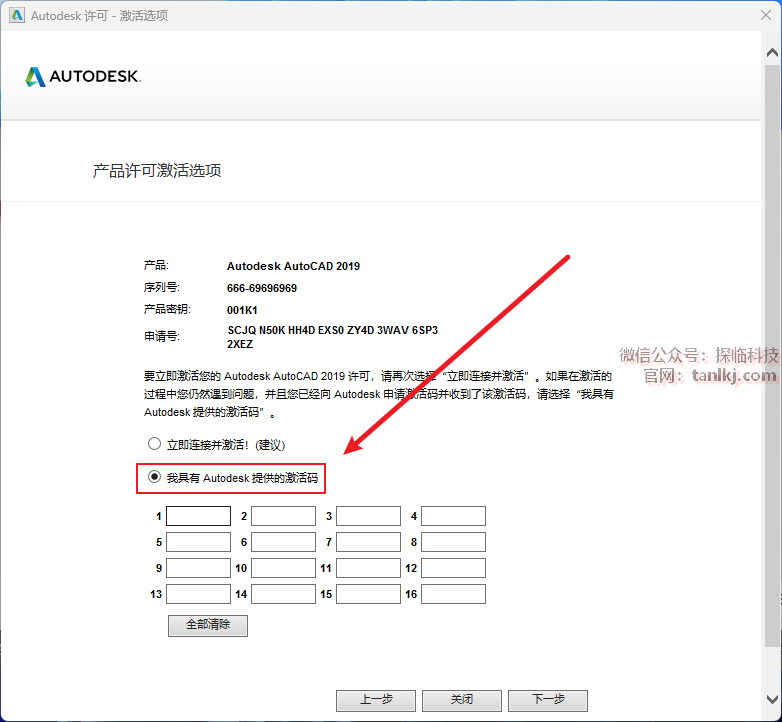
Task: Click activation code field 4
Action: pos(453,516)
